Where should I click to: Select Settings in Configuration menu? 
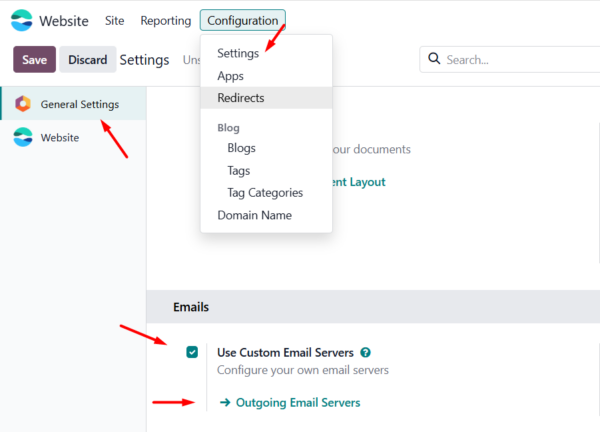click(238, 53)
